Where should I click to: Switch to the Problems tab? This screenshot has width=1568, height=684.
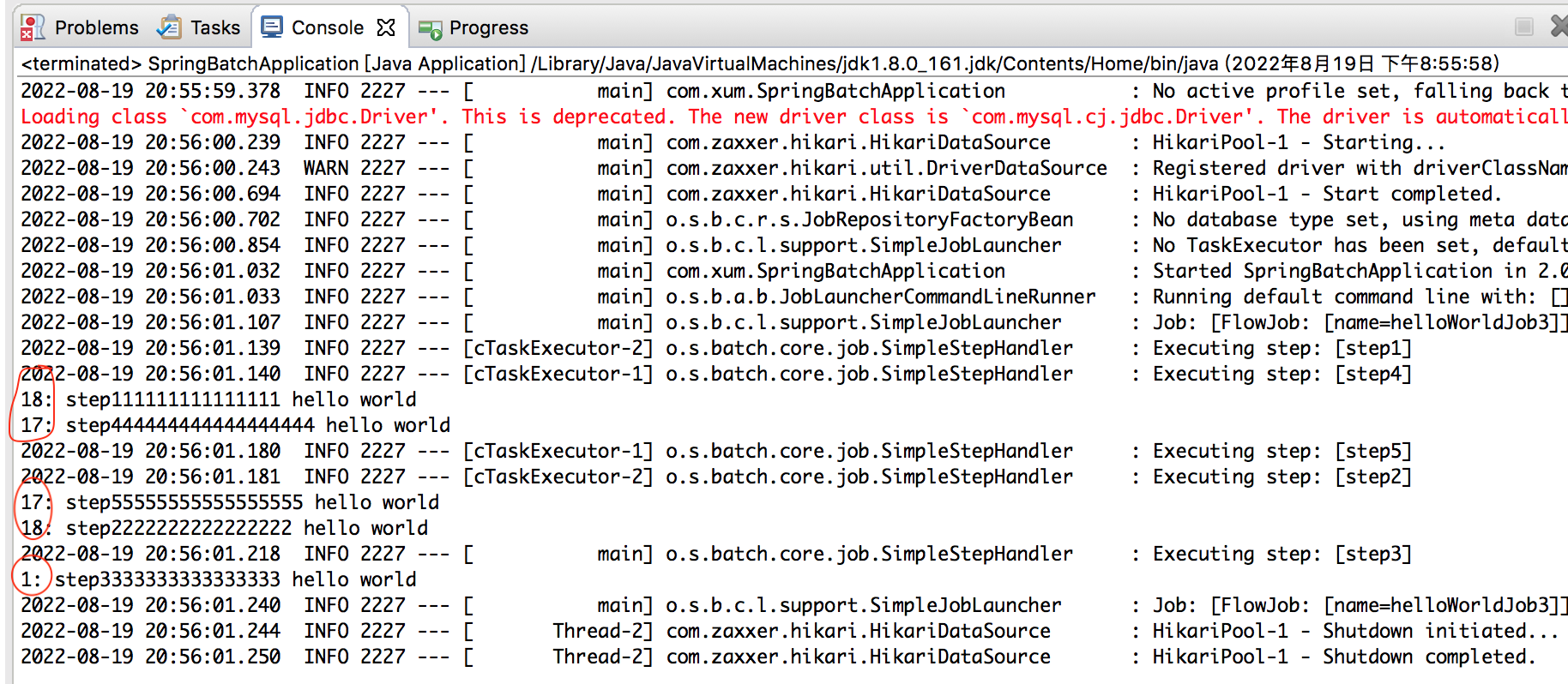point(96,27)
